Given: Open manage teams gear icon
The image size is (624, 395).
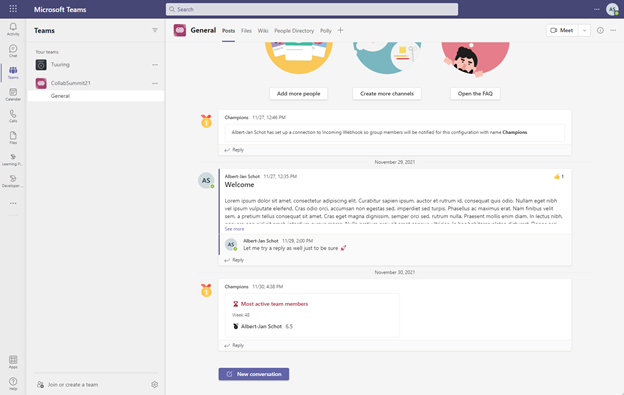Looking at the screenshot, I should point(154,385).
